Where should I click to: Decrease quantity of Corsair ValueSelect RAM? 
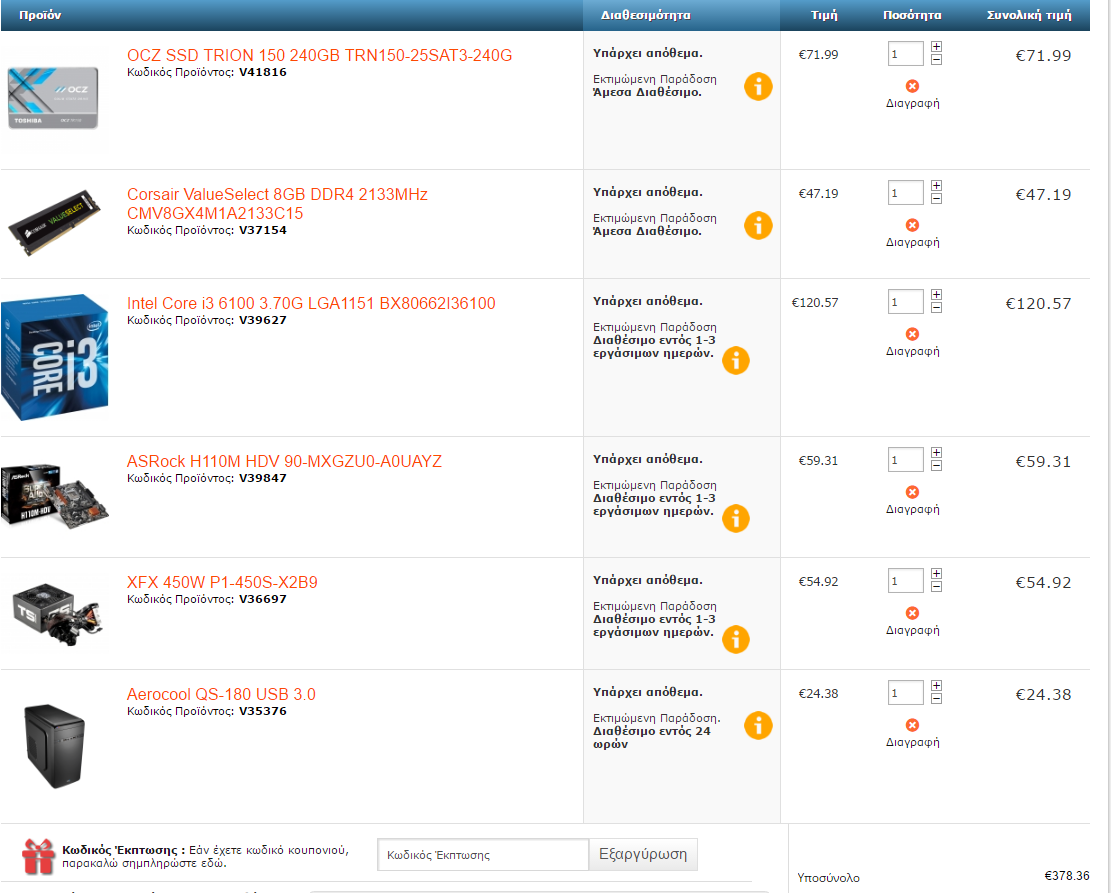[x=936, y=198]
